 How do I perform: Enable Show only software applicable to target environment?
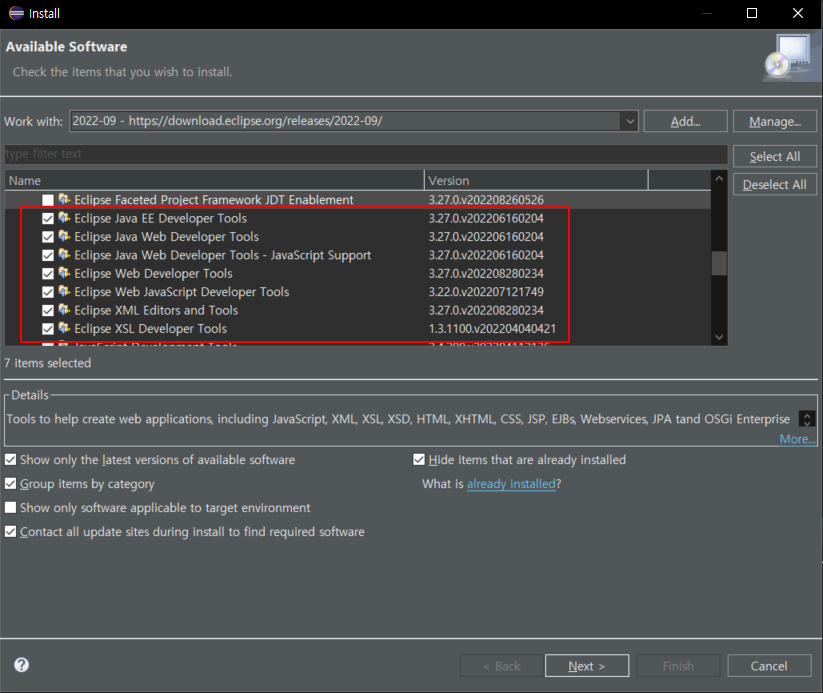point(10,508)
